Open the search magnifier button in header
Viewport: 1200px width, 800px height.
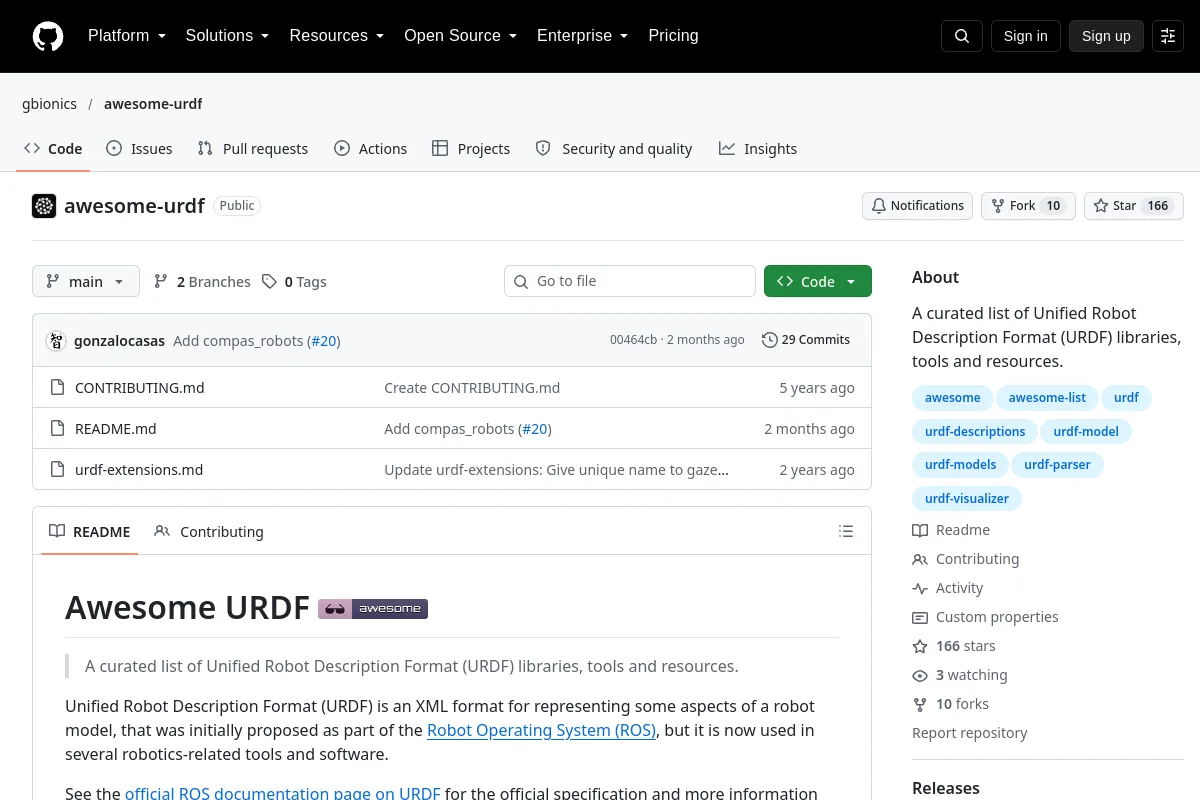point(962,36)
